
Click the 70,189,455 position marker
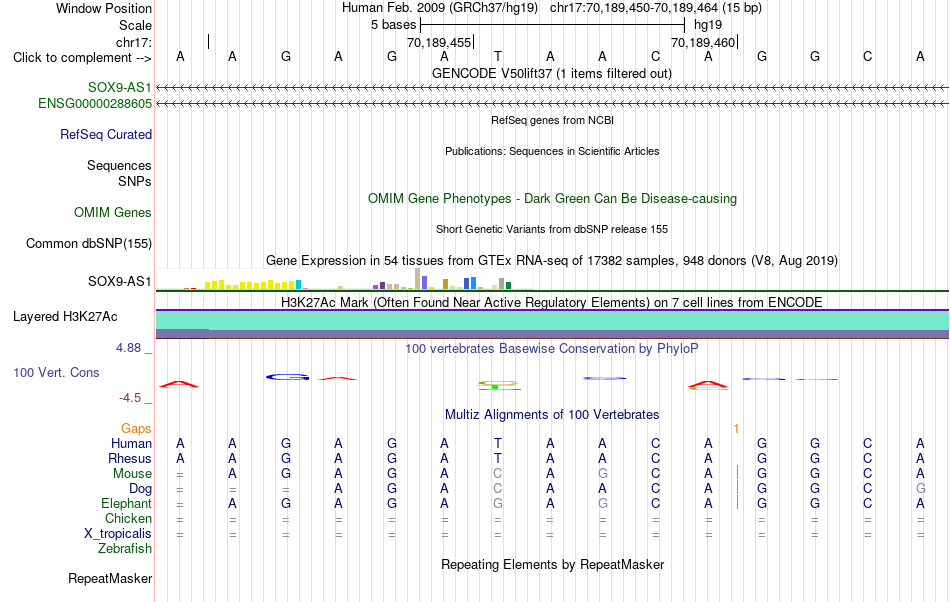click(439, 42)
